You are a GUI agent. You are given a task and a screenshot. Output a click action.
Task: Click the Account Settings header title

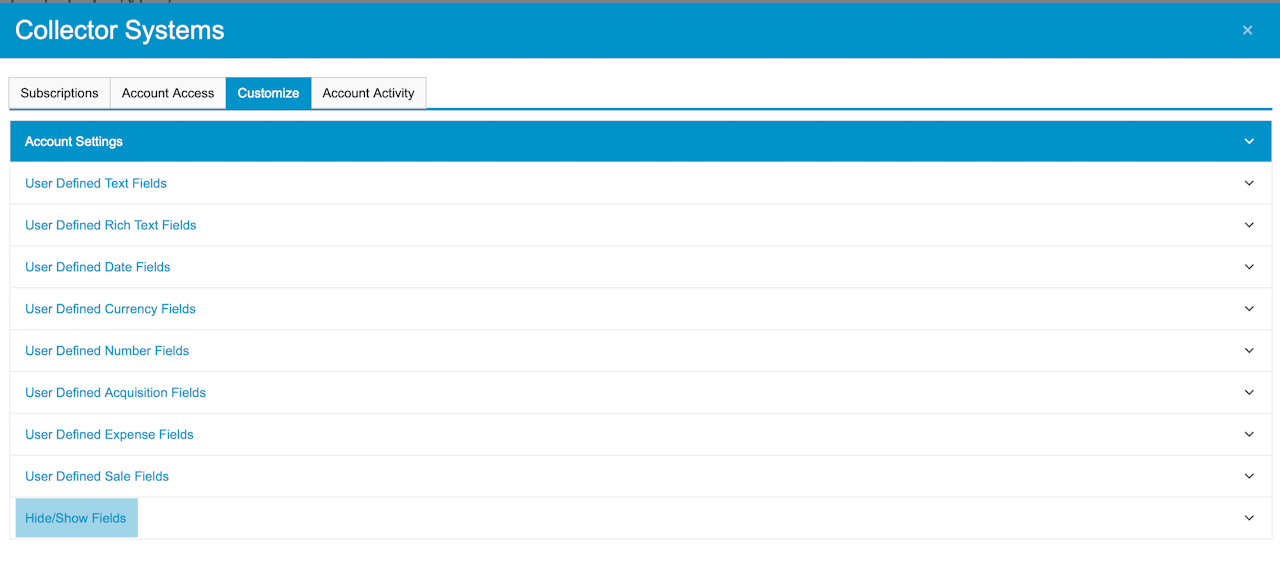[74, 141]
